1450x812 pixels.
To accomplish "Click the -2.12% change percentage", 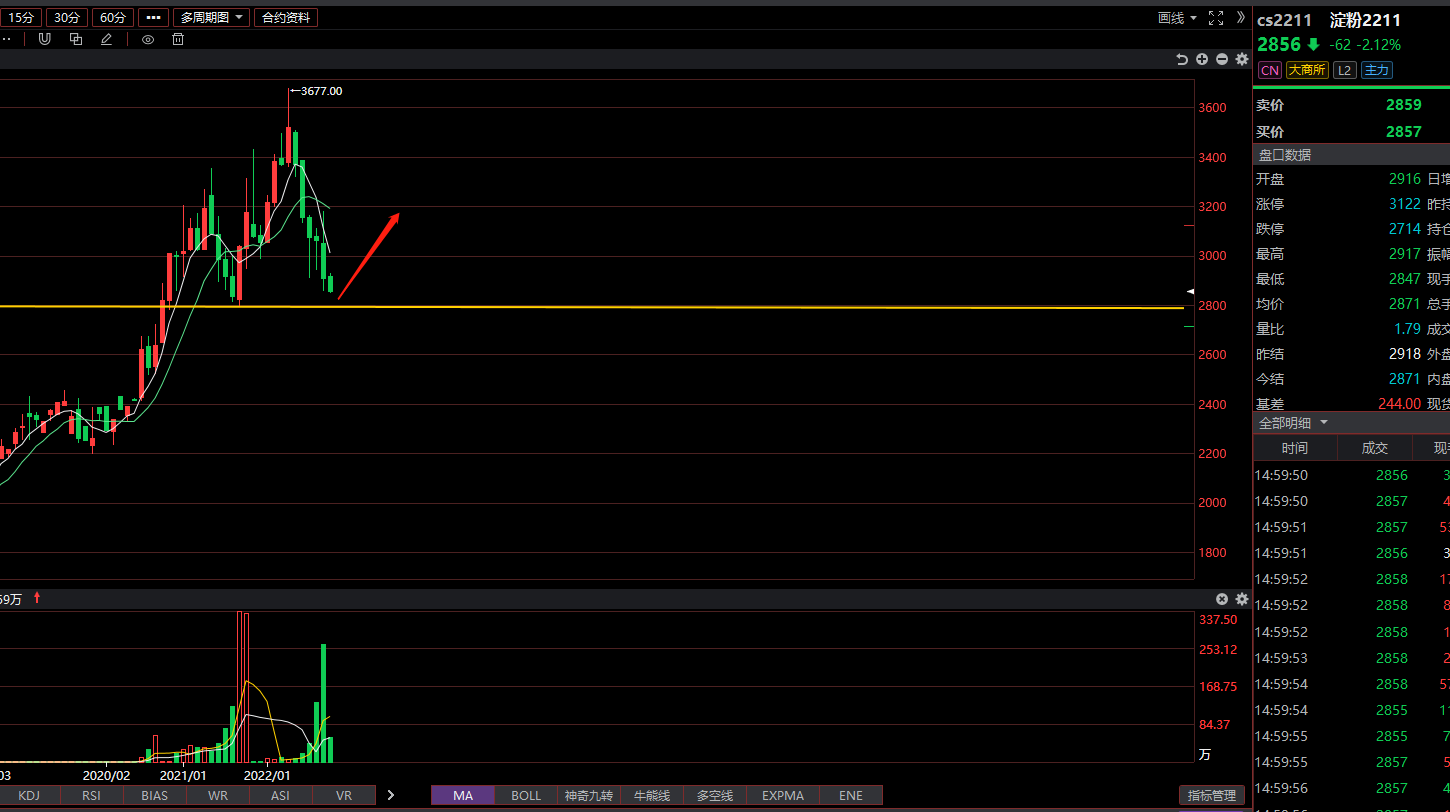I will 1379,45.
